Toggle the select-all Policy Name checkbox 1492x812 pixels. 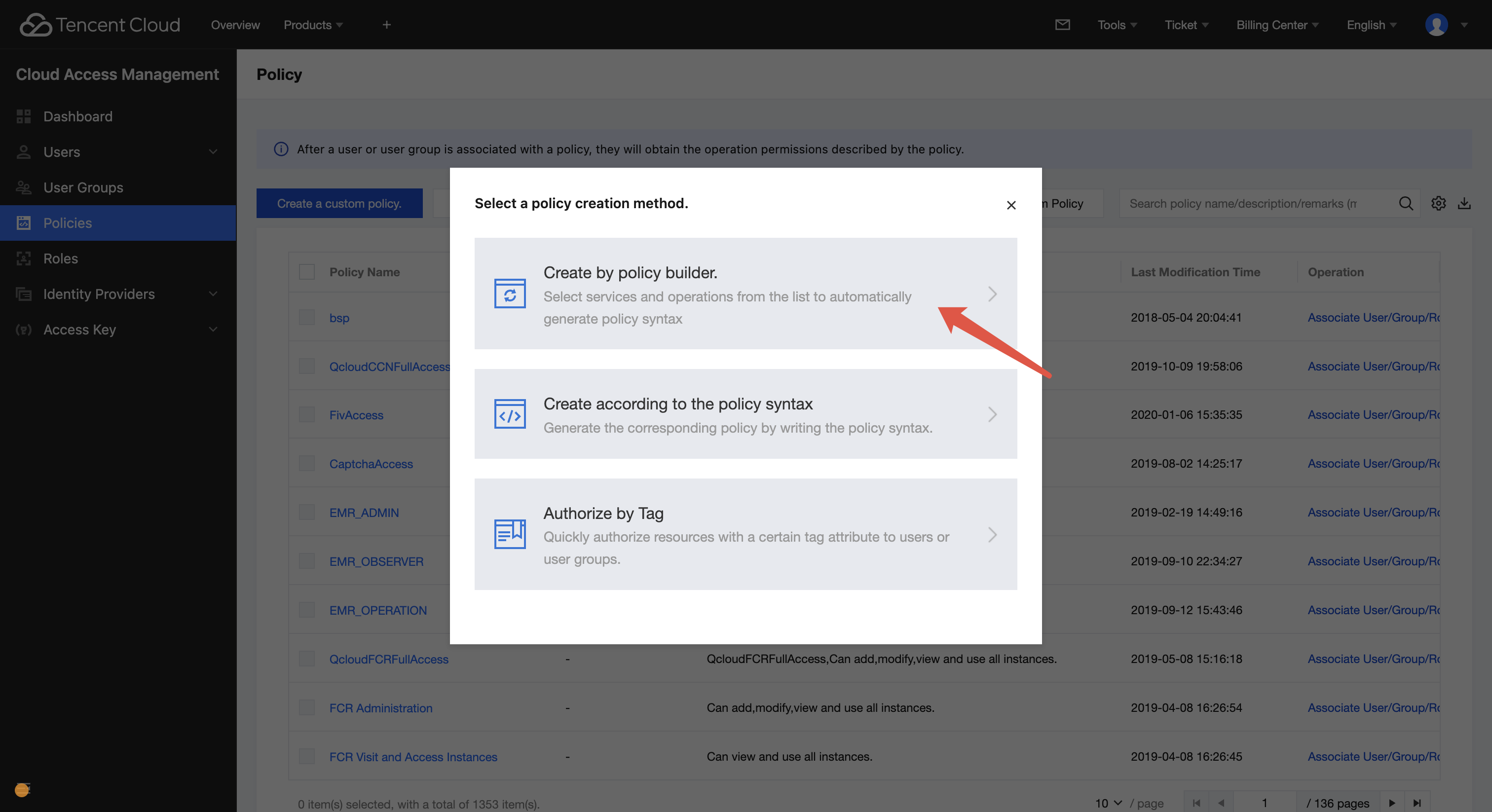click(306, 272)
